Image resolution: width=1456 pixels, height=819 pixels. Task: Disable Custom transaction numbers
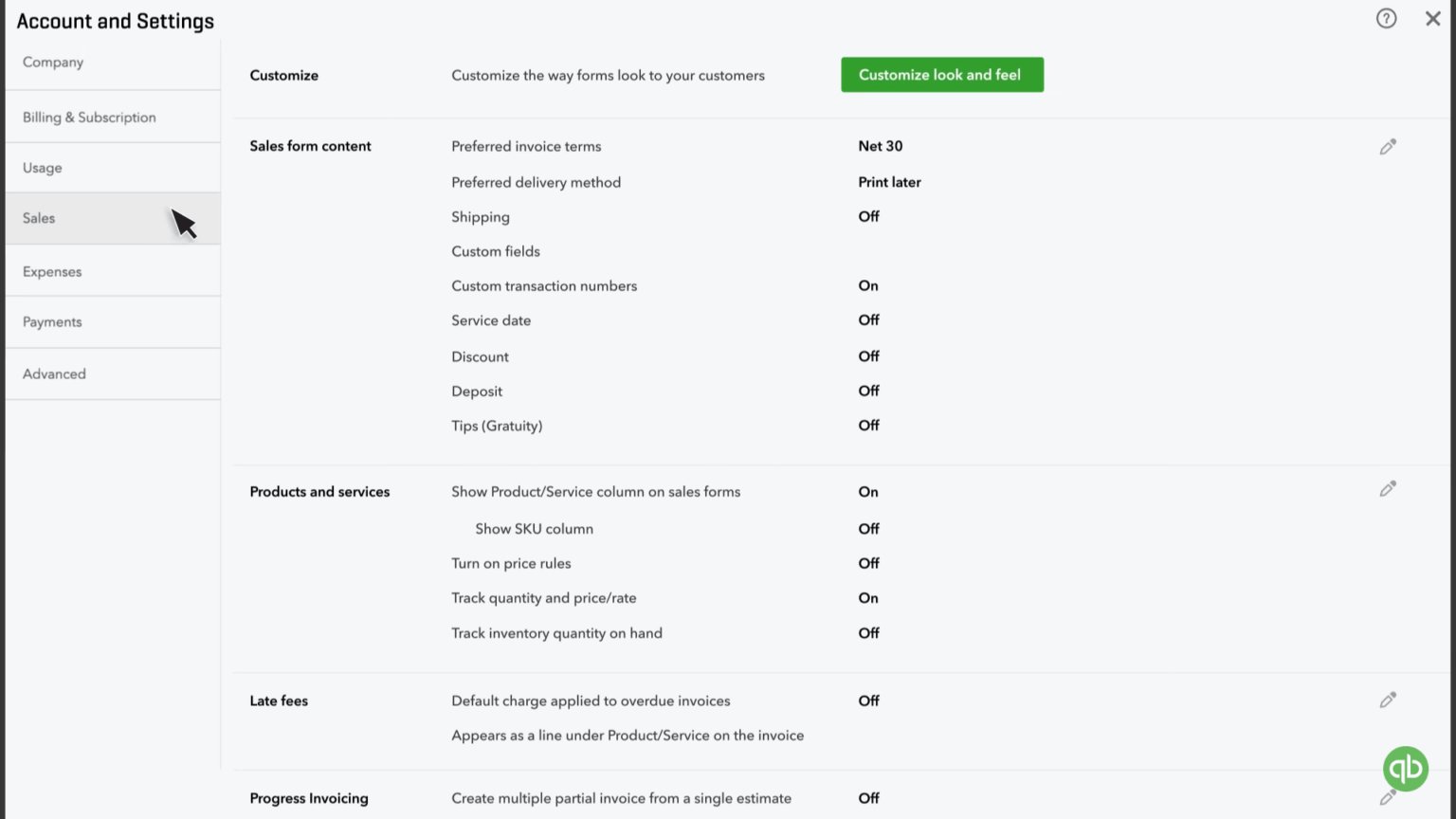[x=867, y=285]
